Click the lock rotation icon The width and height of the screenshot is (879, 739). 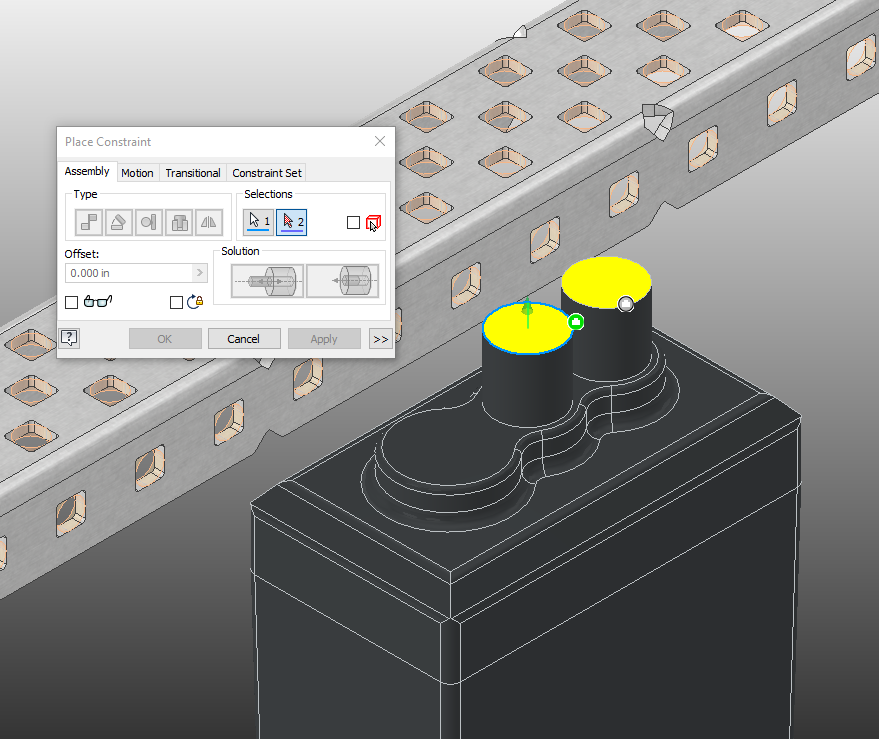(195, 302)
